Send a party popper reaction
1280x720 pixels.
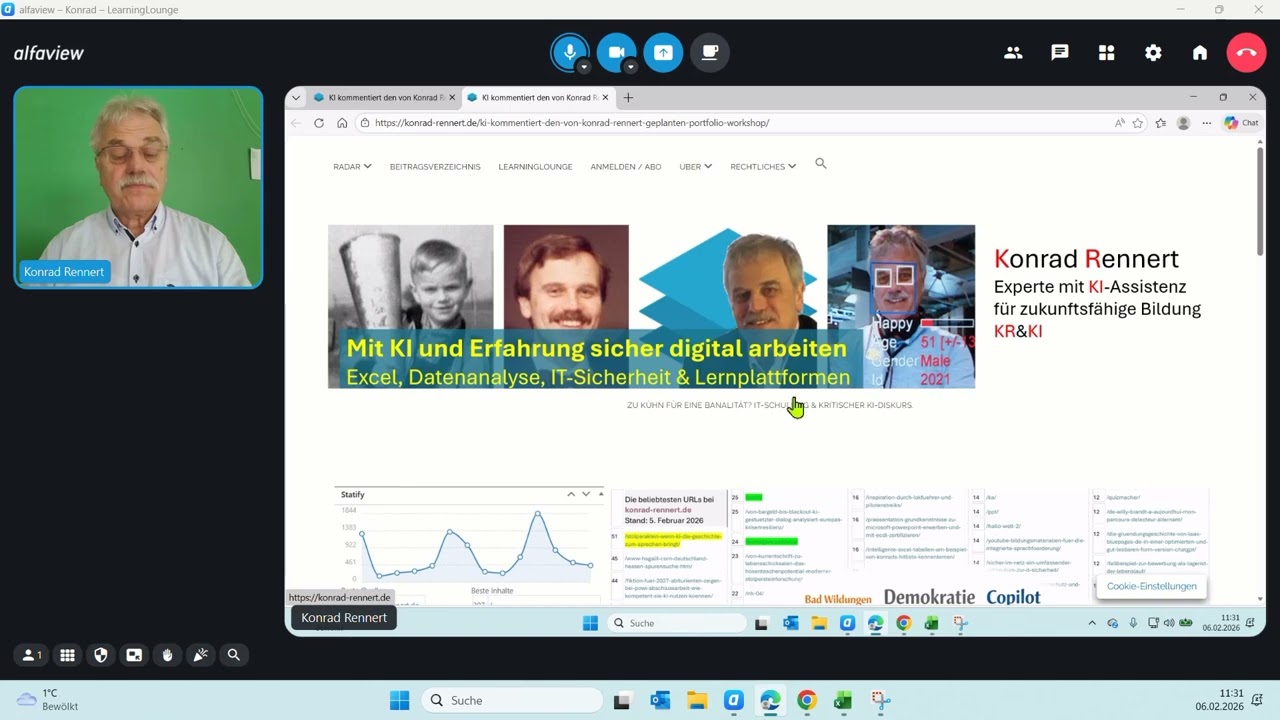[200, 655]
